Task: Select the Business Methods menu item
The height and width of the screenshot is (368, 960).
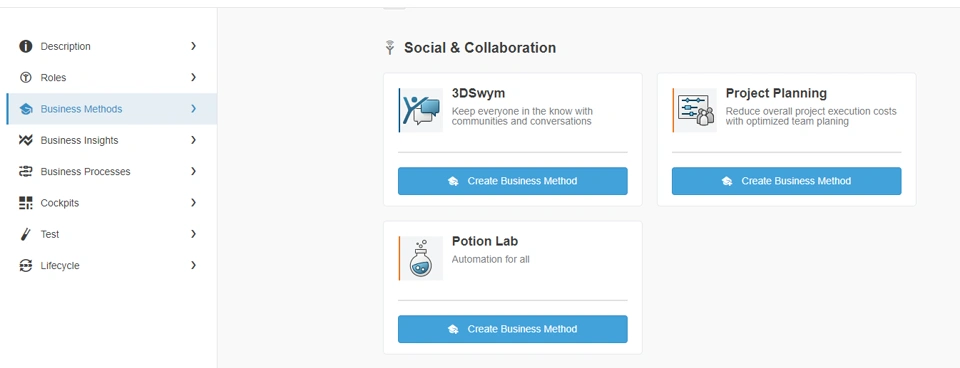Action: [x=111, y=109]
